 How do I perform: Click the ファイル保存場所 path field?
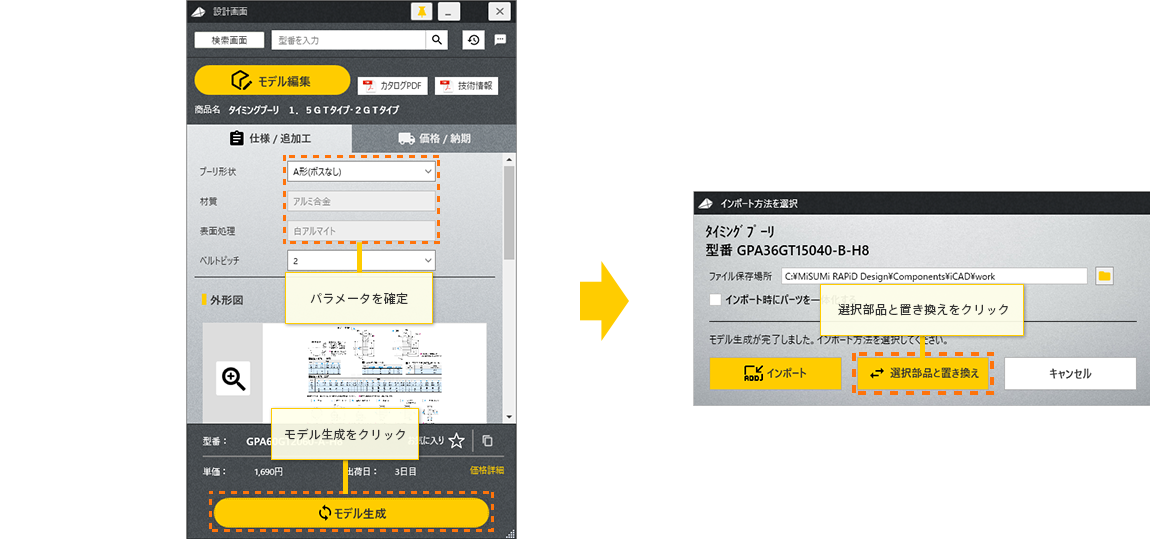point(934,276)
